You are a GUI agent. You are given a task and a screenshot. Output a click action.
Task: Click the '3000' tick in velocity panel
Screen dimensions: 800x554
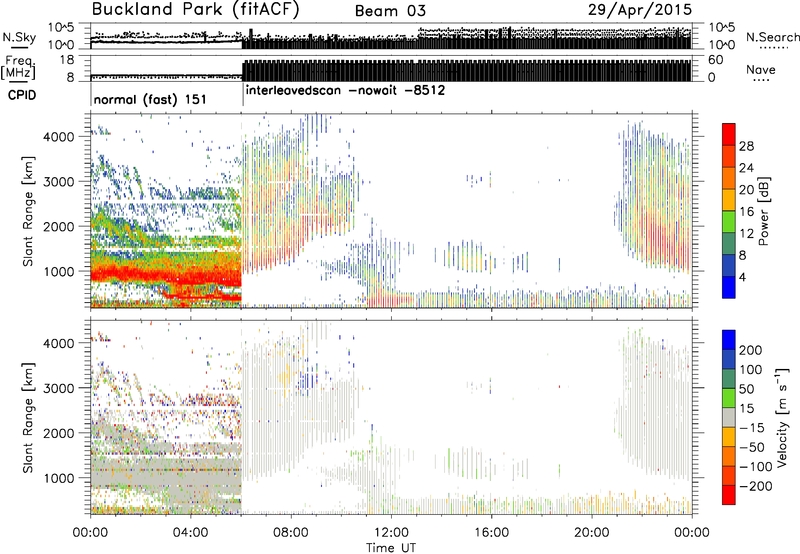click(x=58, y=388)
